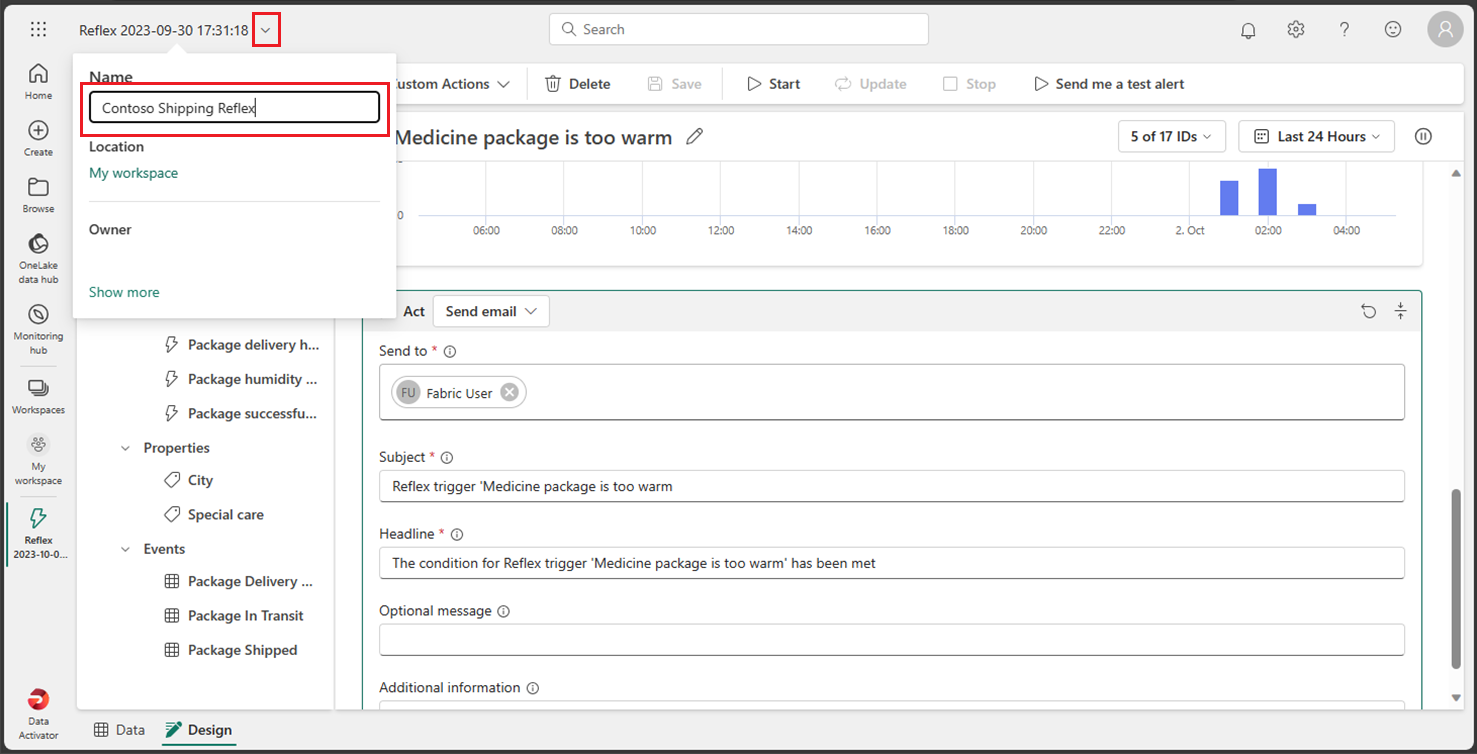The image size is (1477, 754).
Task: Open Create in sidebar
Action: click(38, 138)
